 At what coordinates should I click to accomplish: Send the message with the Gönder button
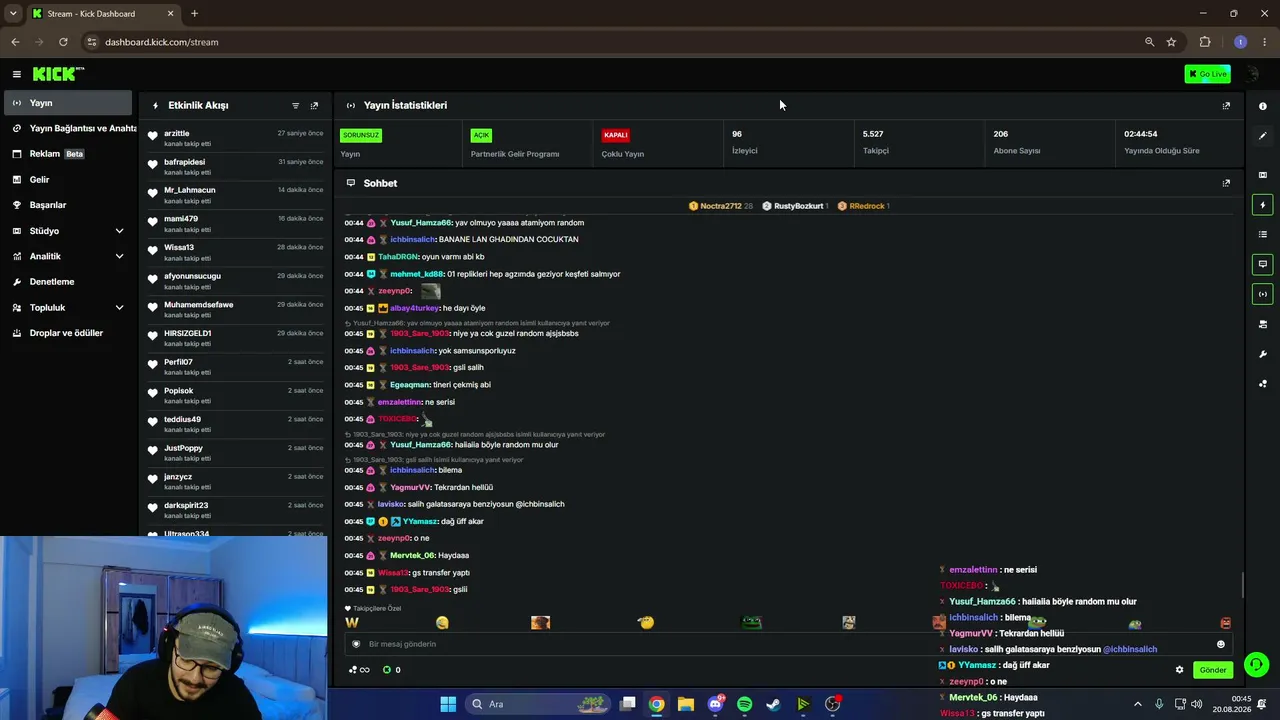tap(1213, 670)
